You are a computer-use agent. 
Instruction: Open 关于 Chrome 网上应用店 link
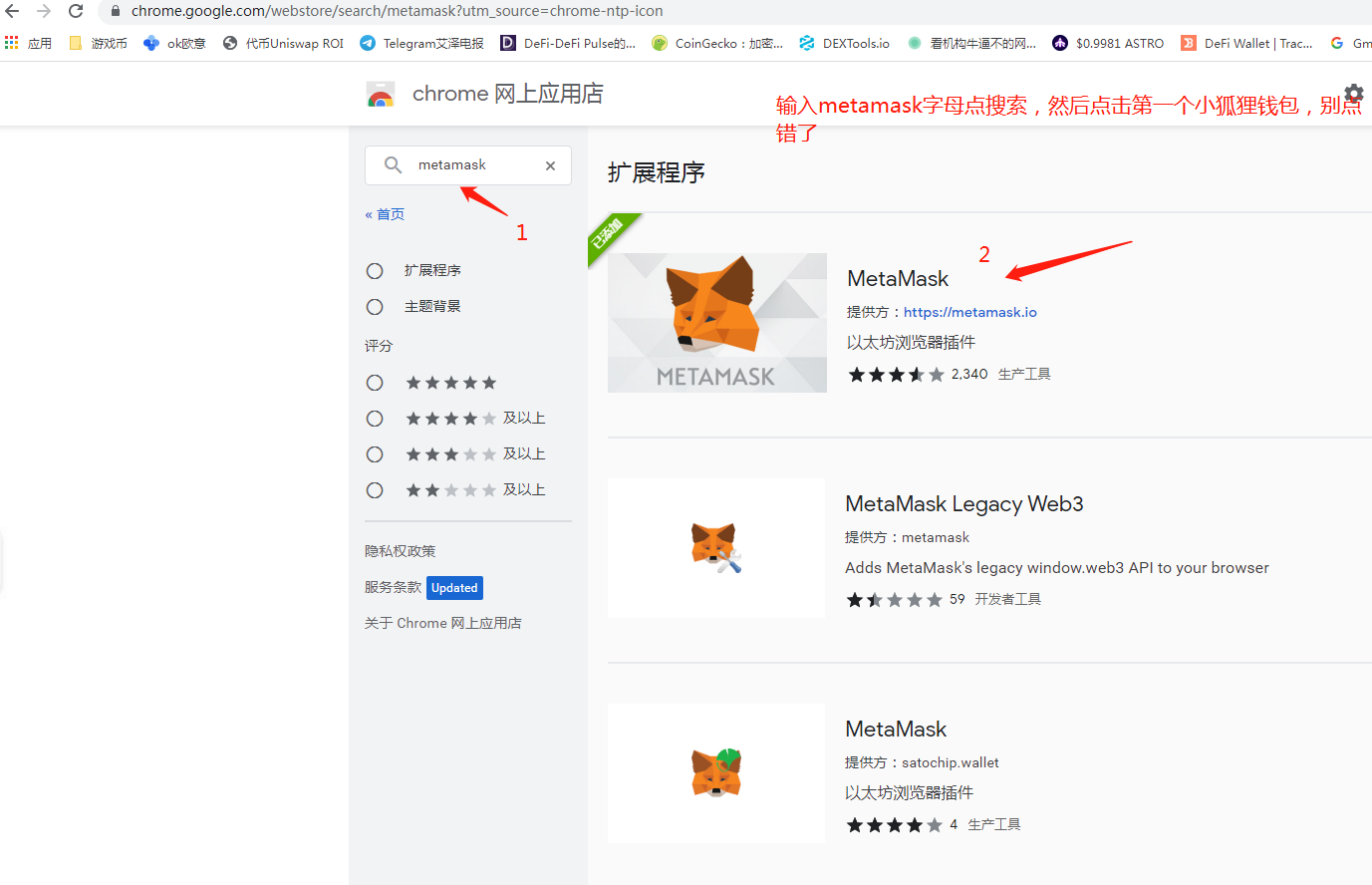click(443, 623)
